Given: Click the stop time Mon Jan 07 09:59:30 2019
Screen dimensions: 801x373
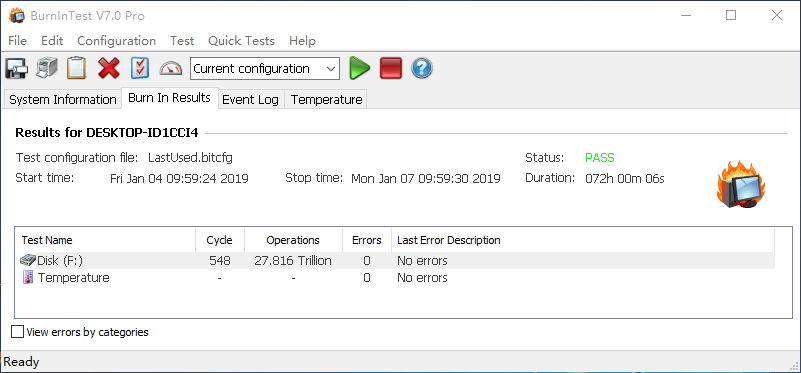Looking at the screenshot, I should (426, 179).
